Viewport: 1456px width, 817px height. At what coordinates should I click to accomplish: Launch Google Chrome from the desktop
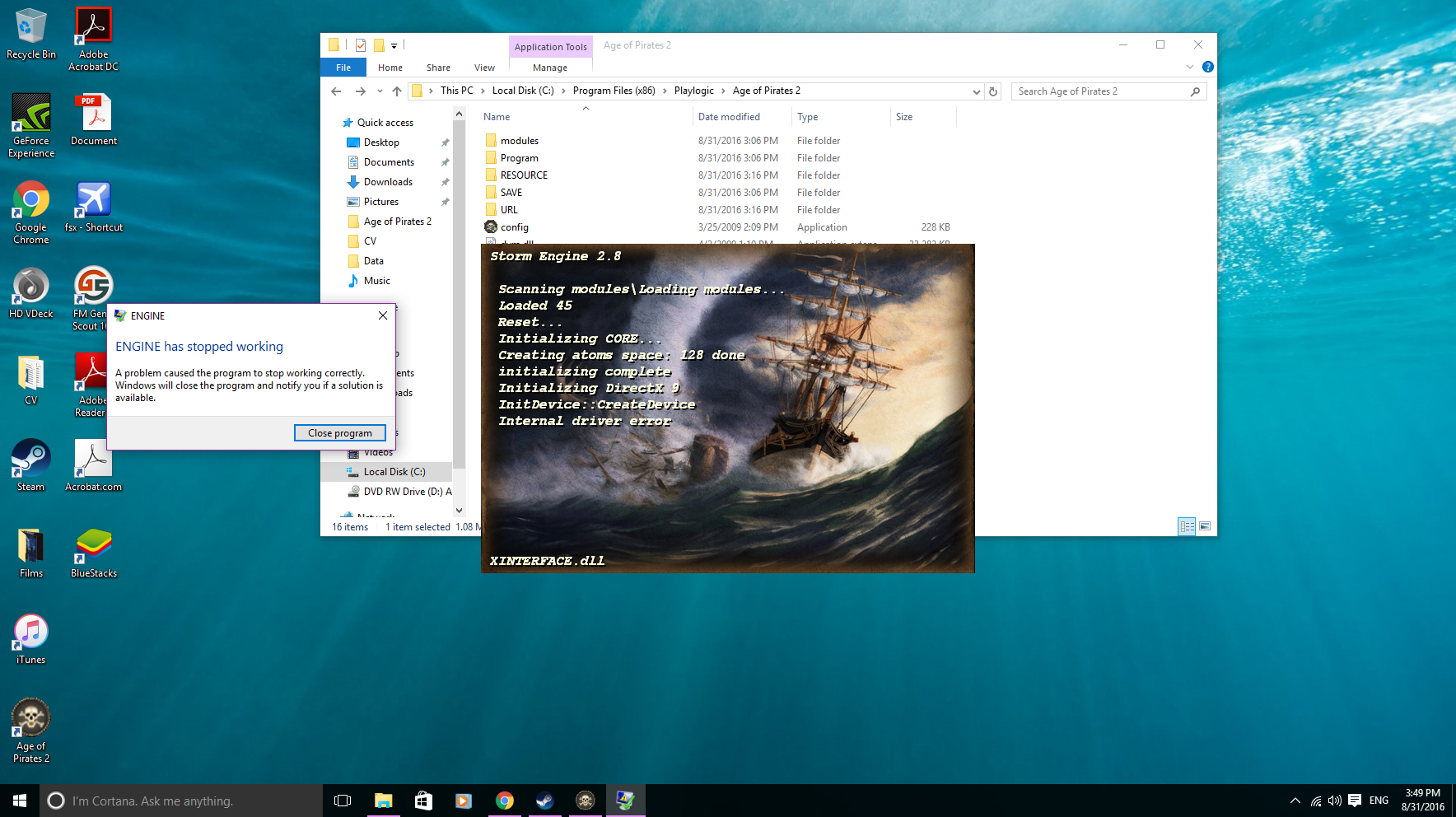(31, 212)
